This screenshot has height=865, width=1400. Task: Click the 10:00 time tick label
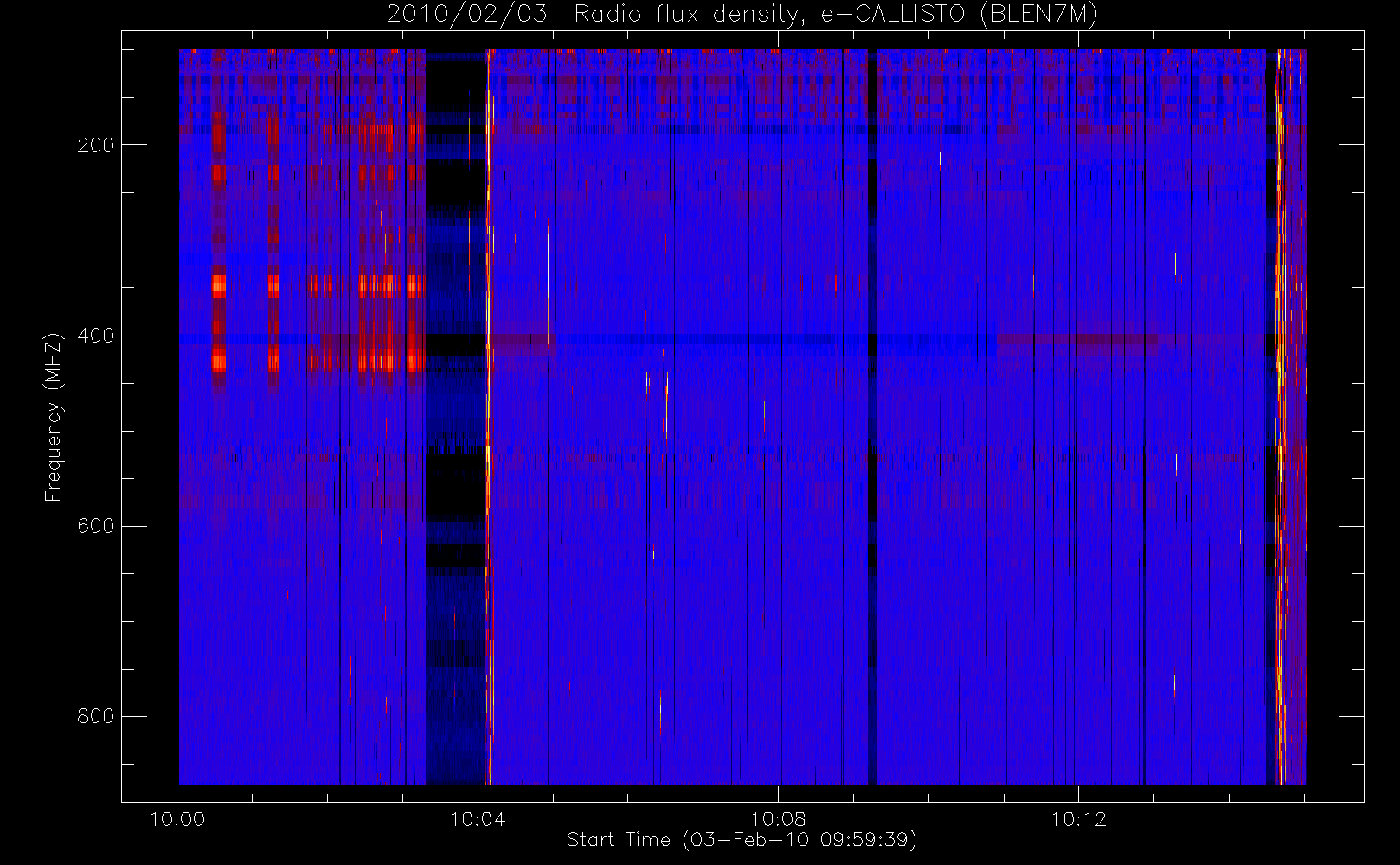click(x=177, y=819)
